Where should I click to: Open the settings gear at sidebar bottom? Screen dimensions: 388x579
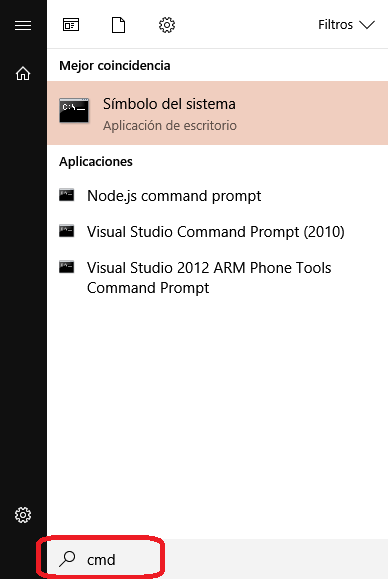23,515
